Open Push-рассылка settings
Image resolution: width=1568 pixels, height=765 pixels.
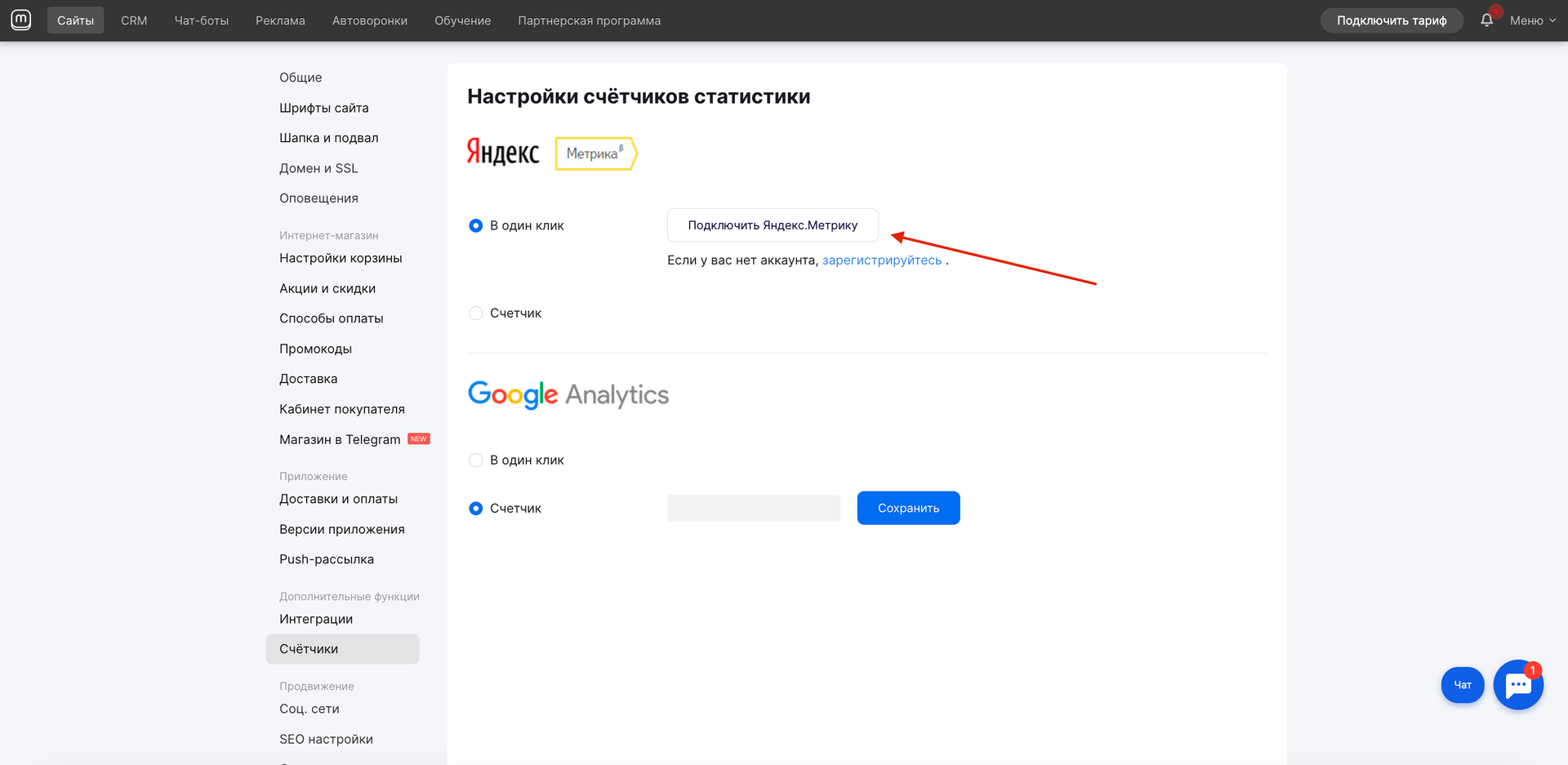point(327,559)
